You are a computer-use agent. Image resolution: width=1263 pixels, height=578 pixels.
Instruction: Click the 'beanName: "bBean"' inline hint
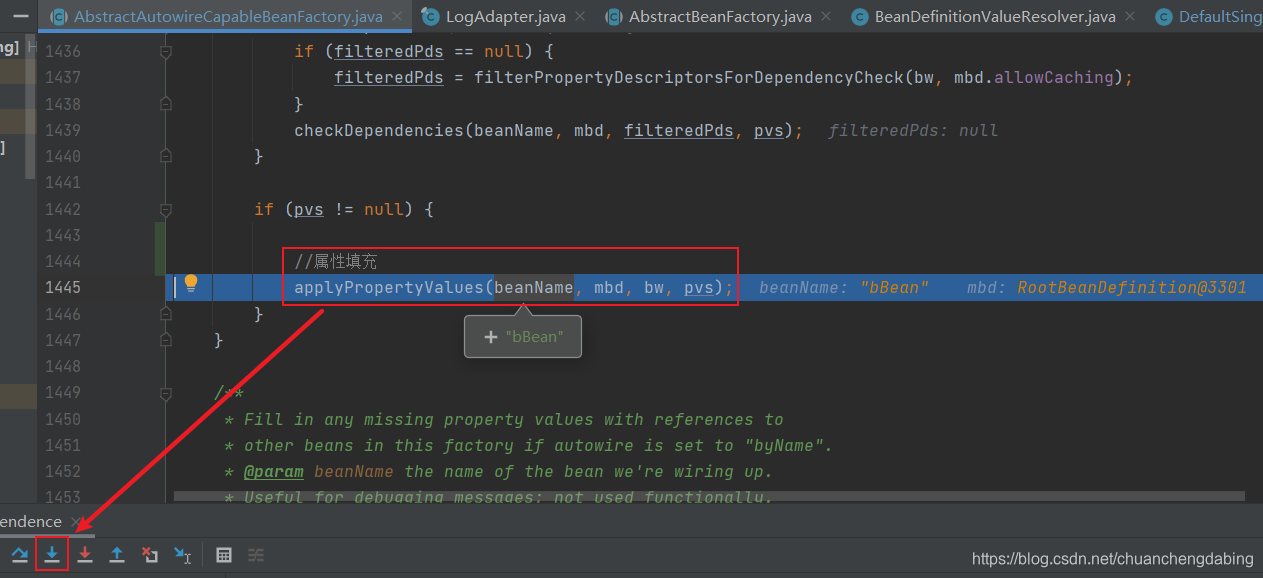[x=844, y=287]
